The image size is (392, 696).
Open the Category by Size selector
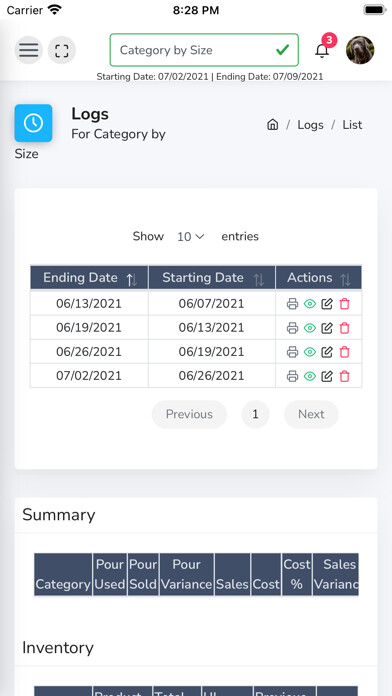204,50
